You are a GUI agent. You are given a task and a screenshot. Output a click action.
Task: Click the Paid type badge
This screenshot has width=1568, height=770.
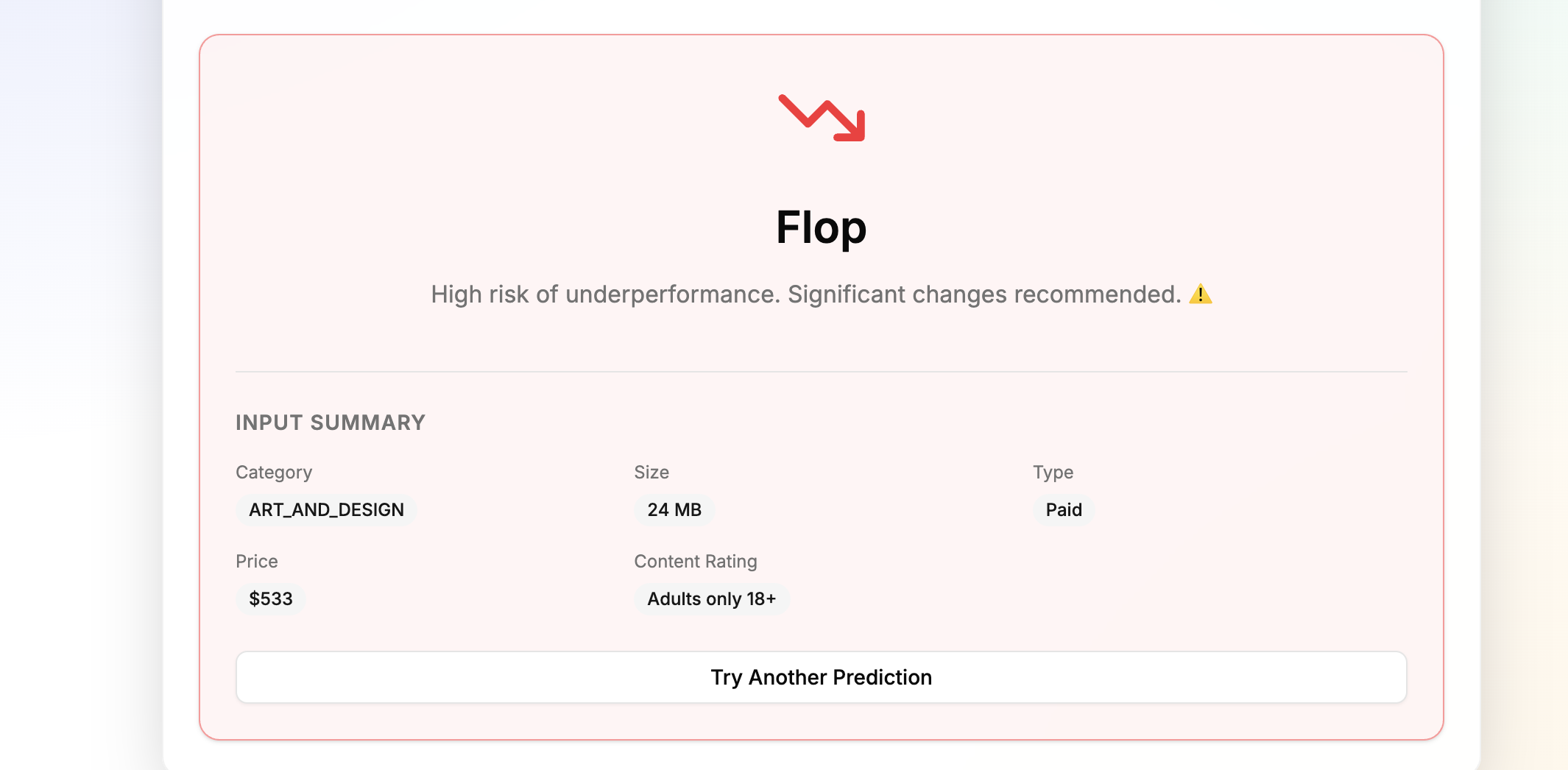pyautogui.click(x=1063, y=510)
